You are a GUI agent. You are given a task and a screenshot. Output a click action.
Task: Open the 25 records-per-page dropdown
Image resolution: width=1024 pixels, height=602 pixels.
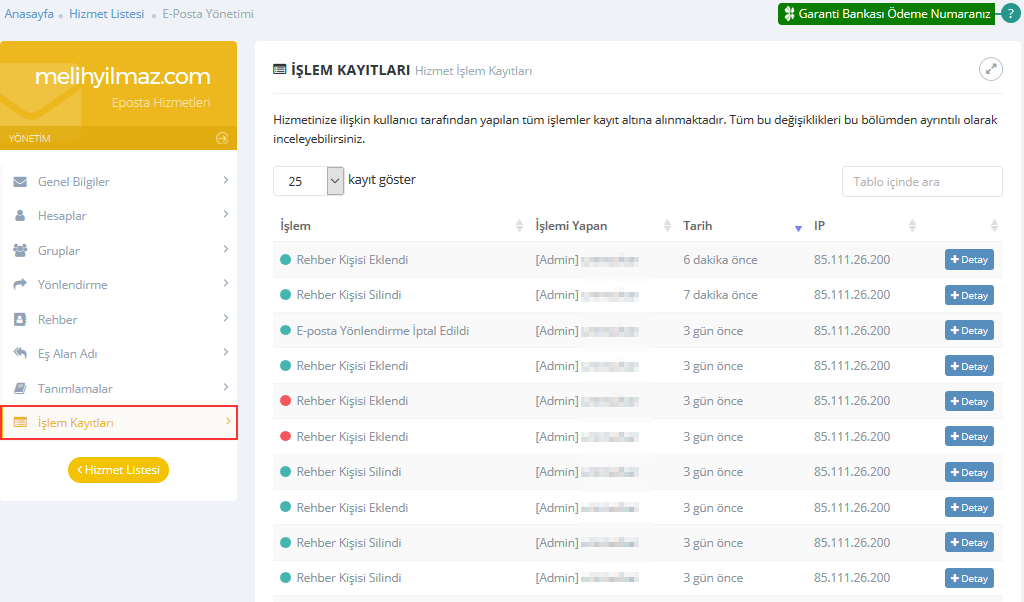tap(308, 181)
